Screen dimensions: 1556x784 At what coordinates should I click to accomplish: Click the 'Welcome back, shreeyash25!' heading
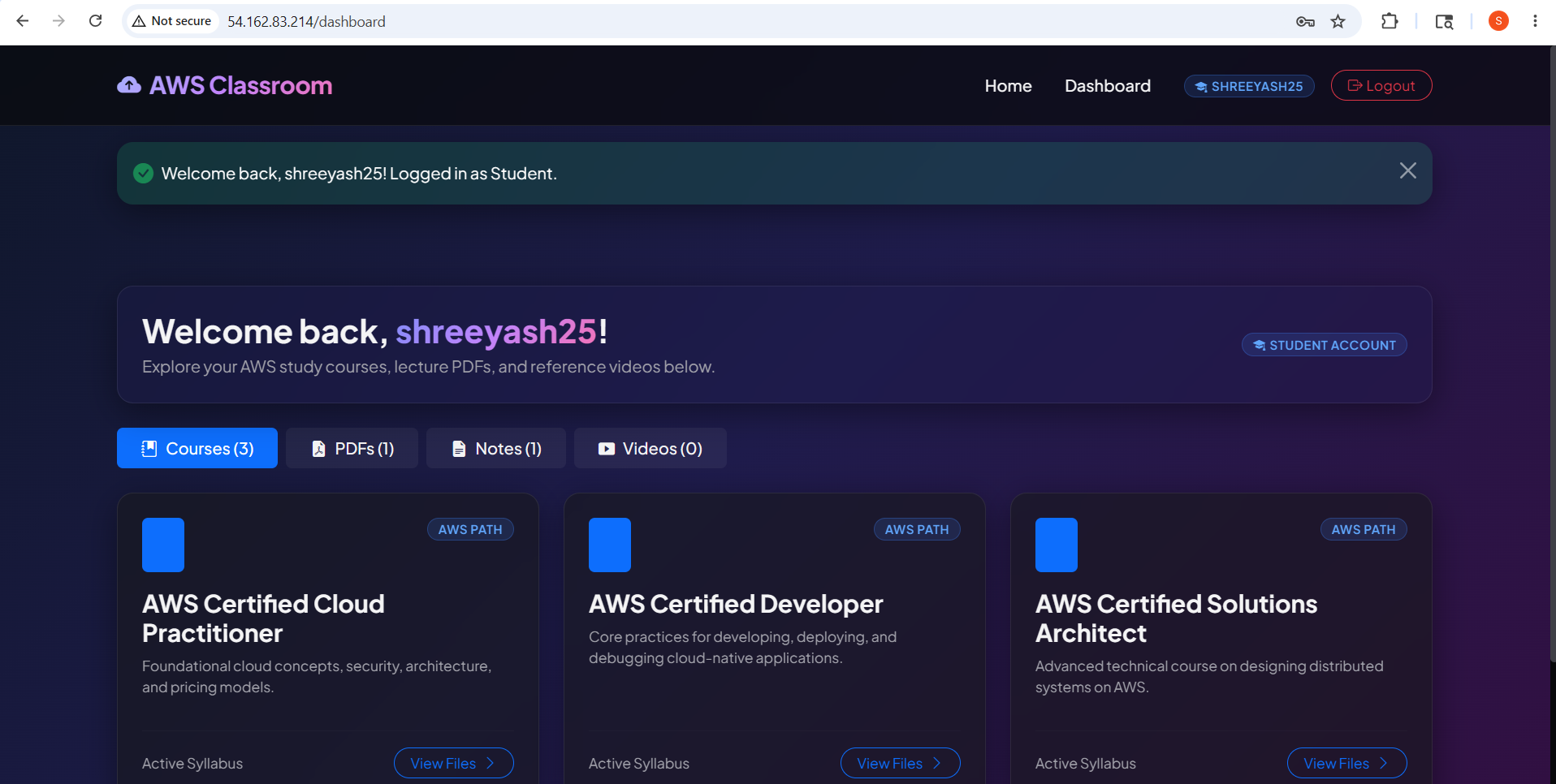point(374,331)
